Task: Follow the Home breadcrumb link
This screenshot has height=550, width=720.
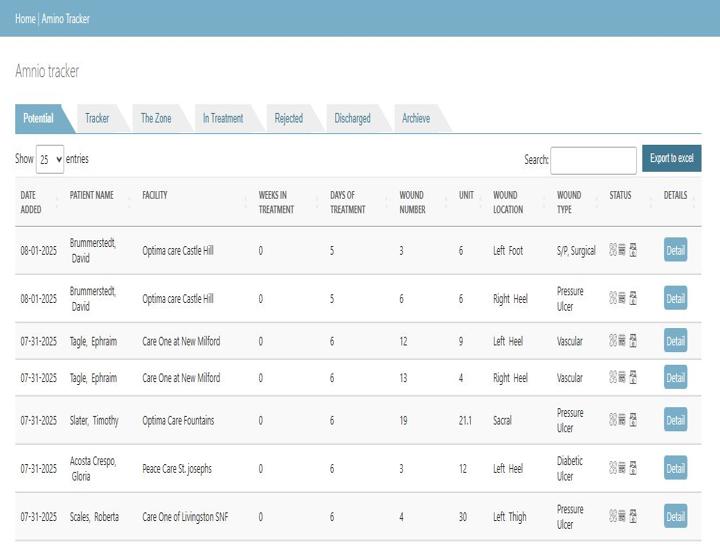Action: 25,19
